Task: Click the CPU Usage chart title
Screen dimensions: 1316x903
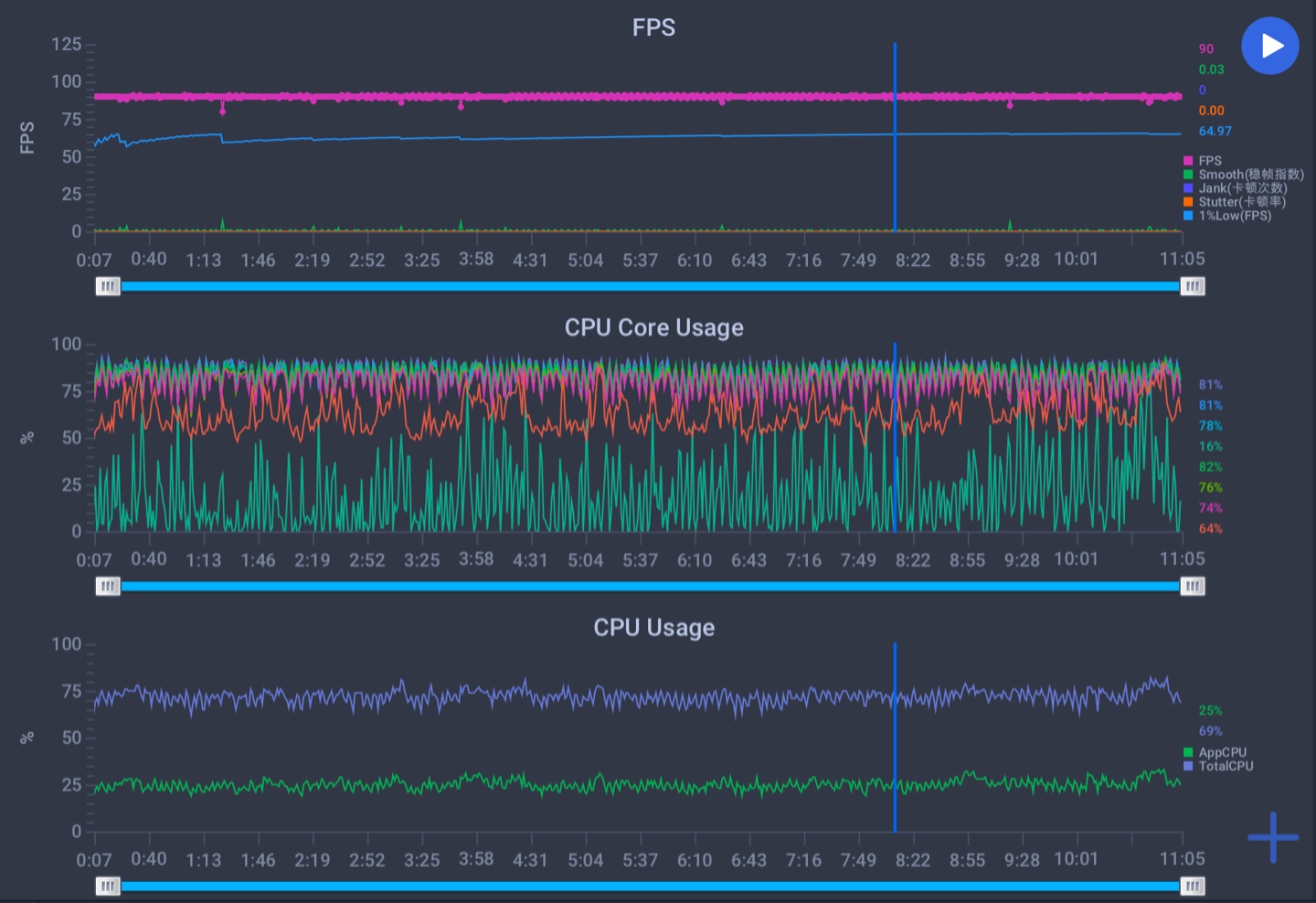Action: click(x=653, y=627)
